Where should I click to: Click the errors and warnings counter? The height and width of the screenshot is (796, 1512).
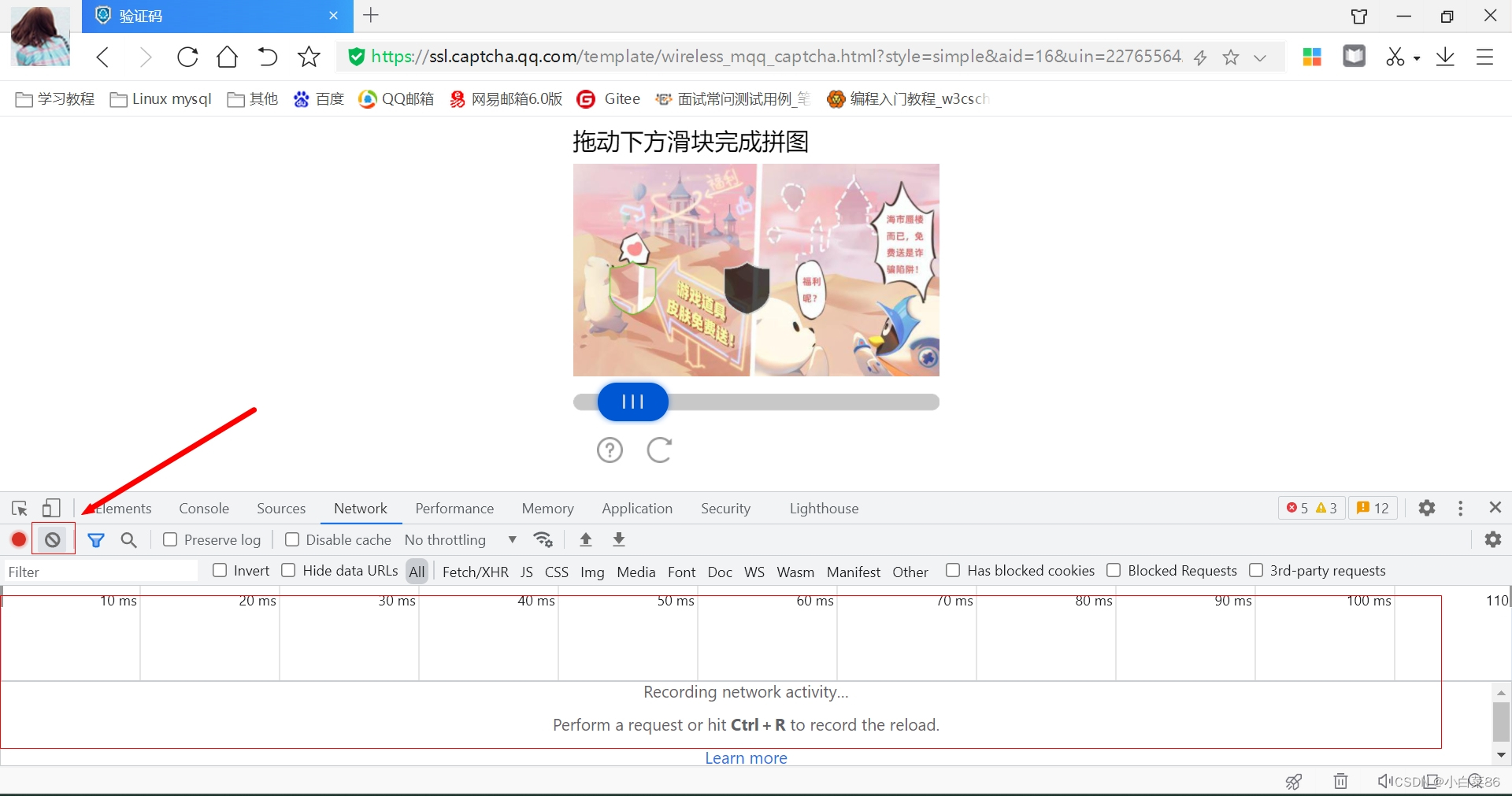click(x=1311, y=509)
